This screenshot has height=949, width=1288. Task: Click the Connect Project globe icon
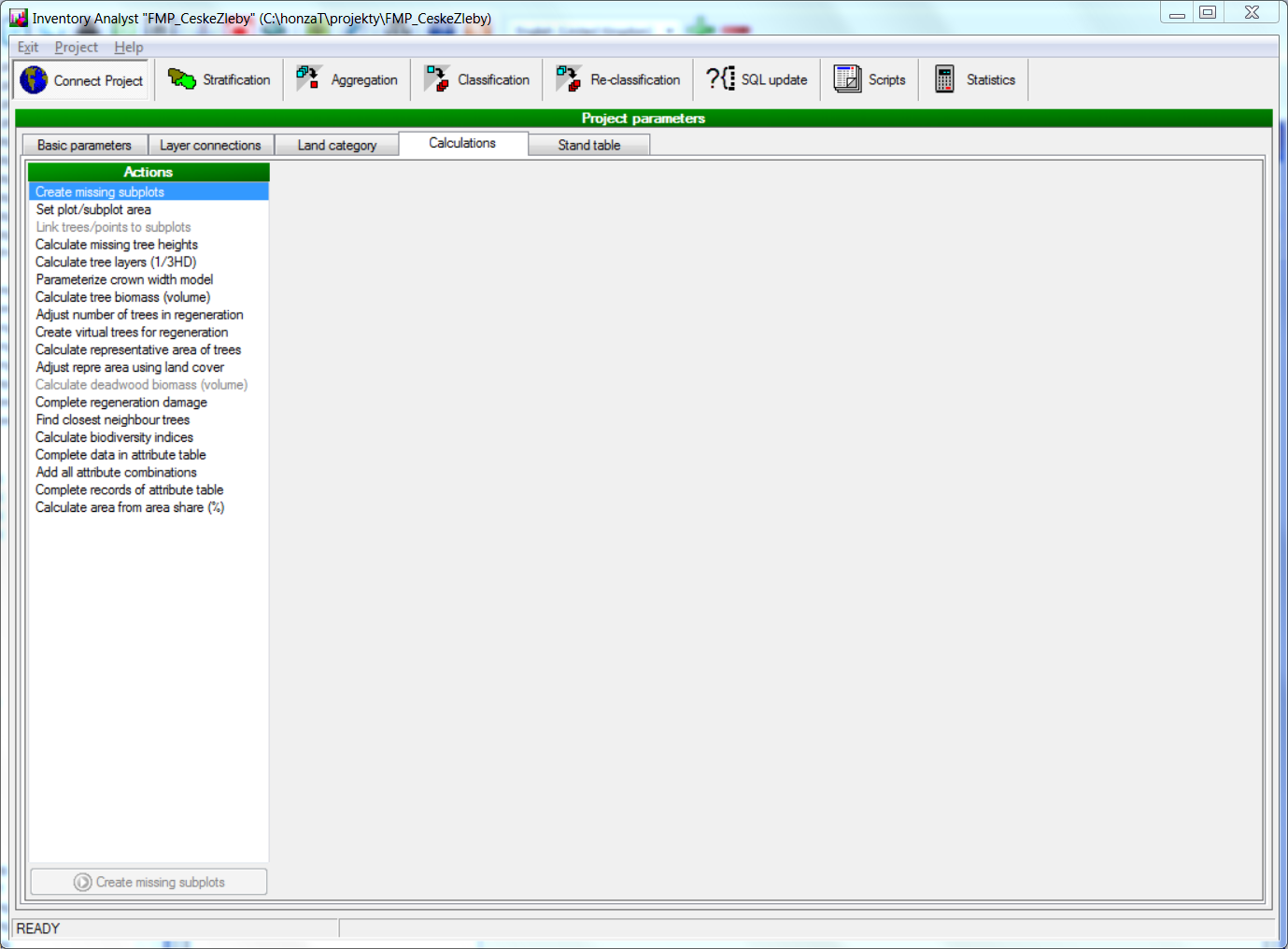pos(34,80)
